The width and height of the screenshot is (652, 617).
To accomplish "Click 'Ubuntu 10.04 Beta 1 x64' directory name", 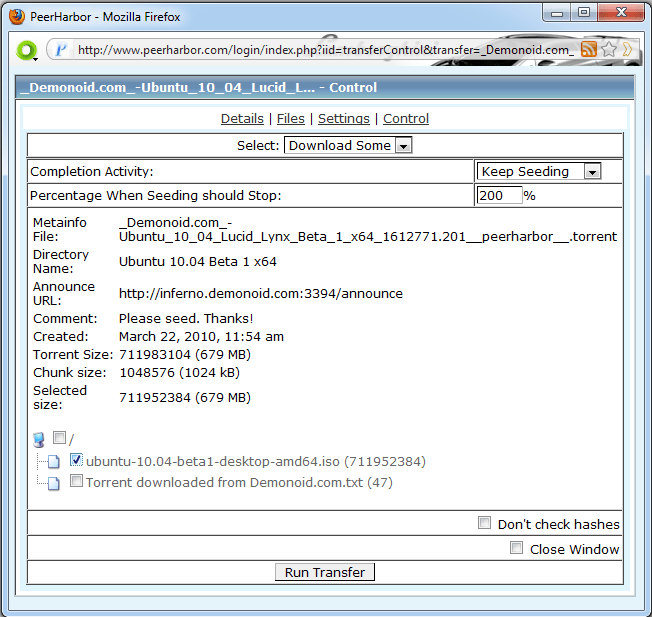I will coord(198,262).
